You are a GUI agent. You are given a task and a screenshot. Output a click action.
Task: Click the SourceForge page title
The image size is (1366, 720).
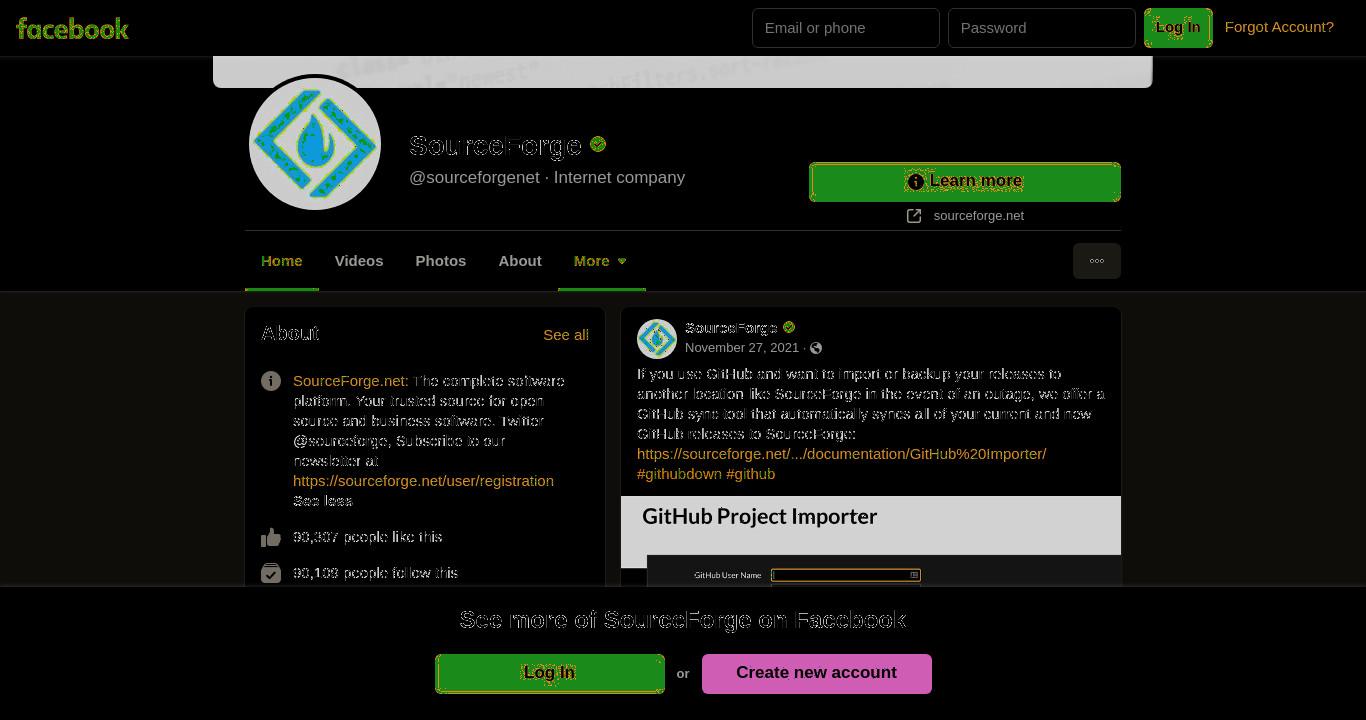pos(495,145)
